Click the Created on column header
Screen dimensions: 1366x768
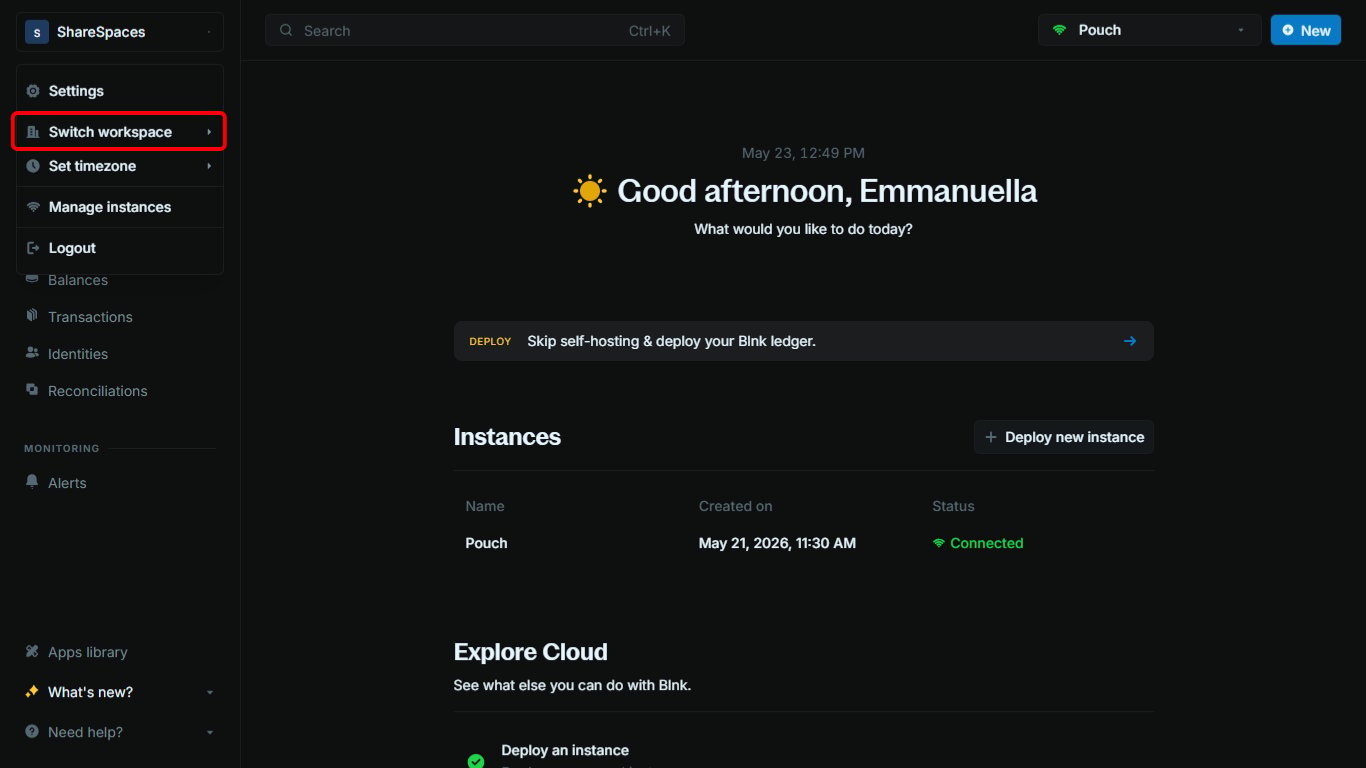[x=736, y=506]
